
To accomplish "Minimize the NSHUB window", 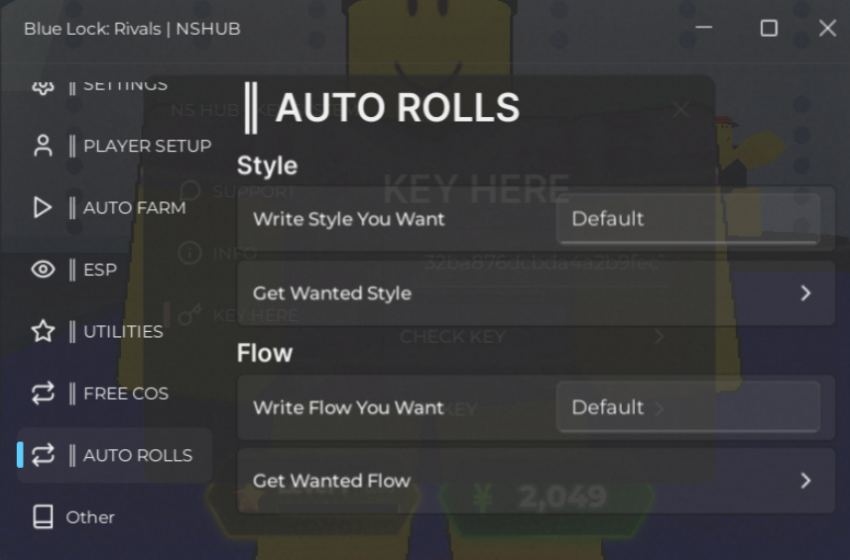I will (704, 28).
